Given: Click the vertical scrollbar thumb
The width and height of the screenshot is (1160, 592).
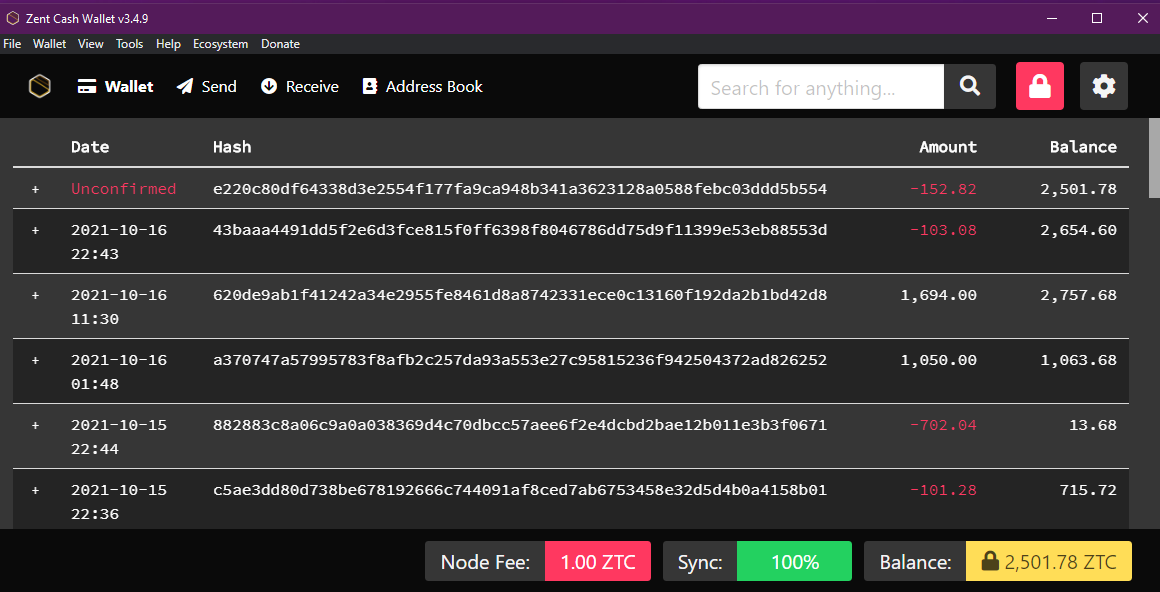Looking at the screenshot, I should coord(1154,157).
